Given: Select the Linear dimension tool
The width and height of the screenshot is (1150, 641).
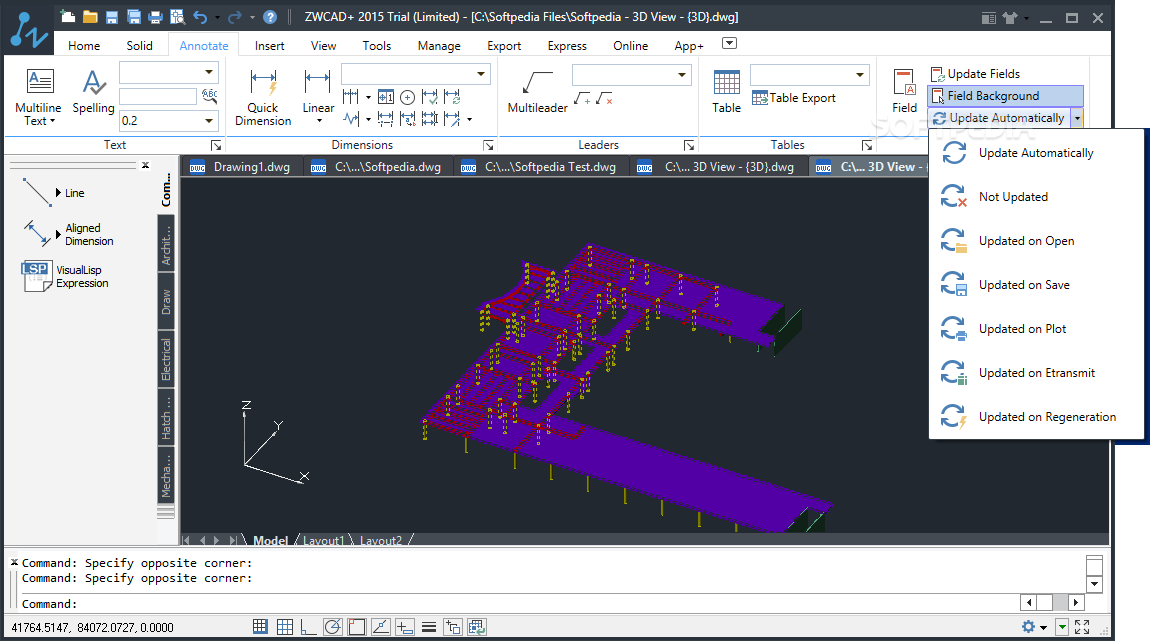Looking at the screenshot, I should [x=318, y=95].
